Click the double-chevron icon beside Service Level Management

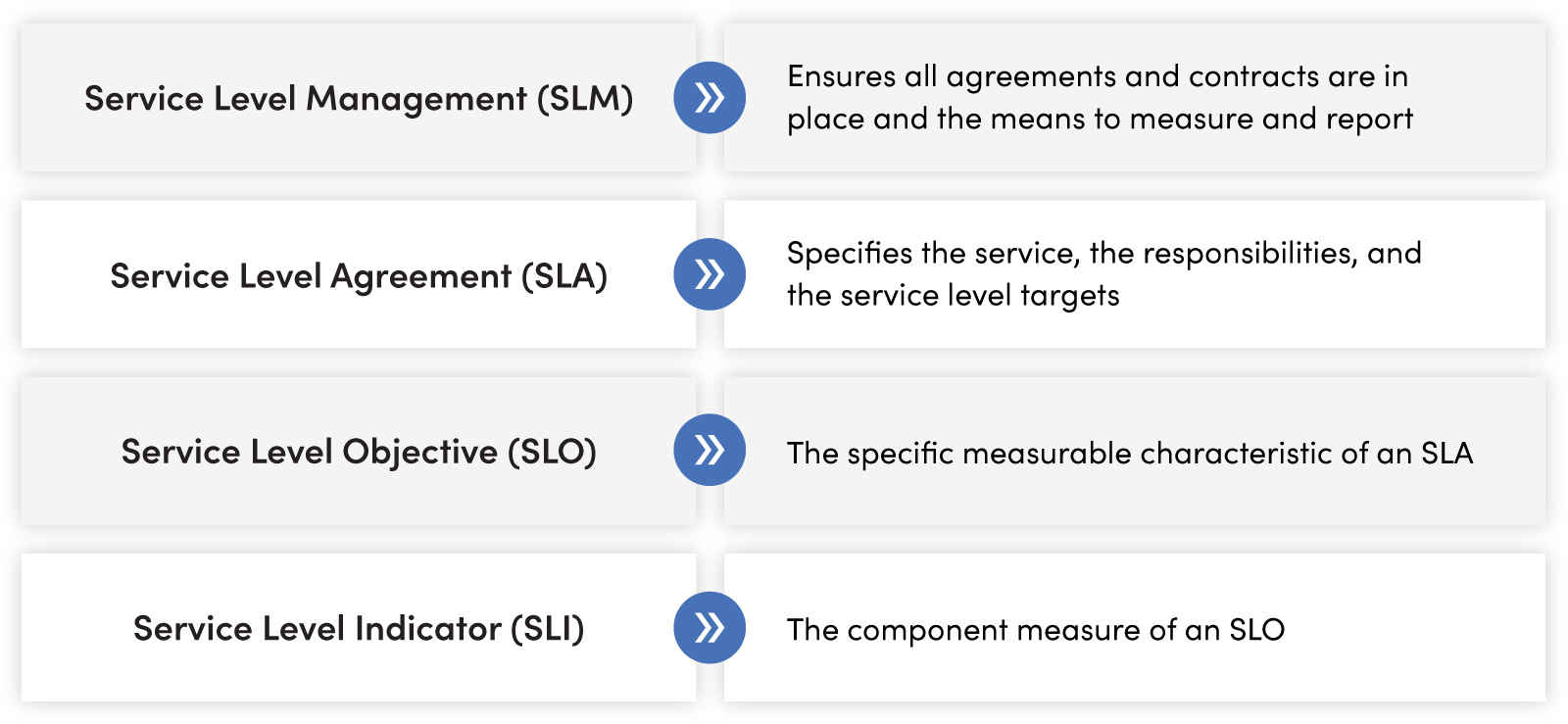pyautogui.click(x=710, y=98)
